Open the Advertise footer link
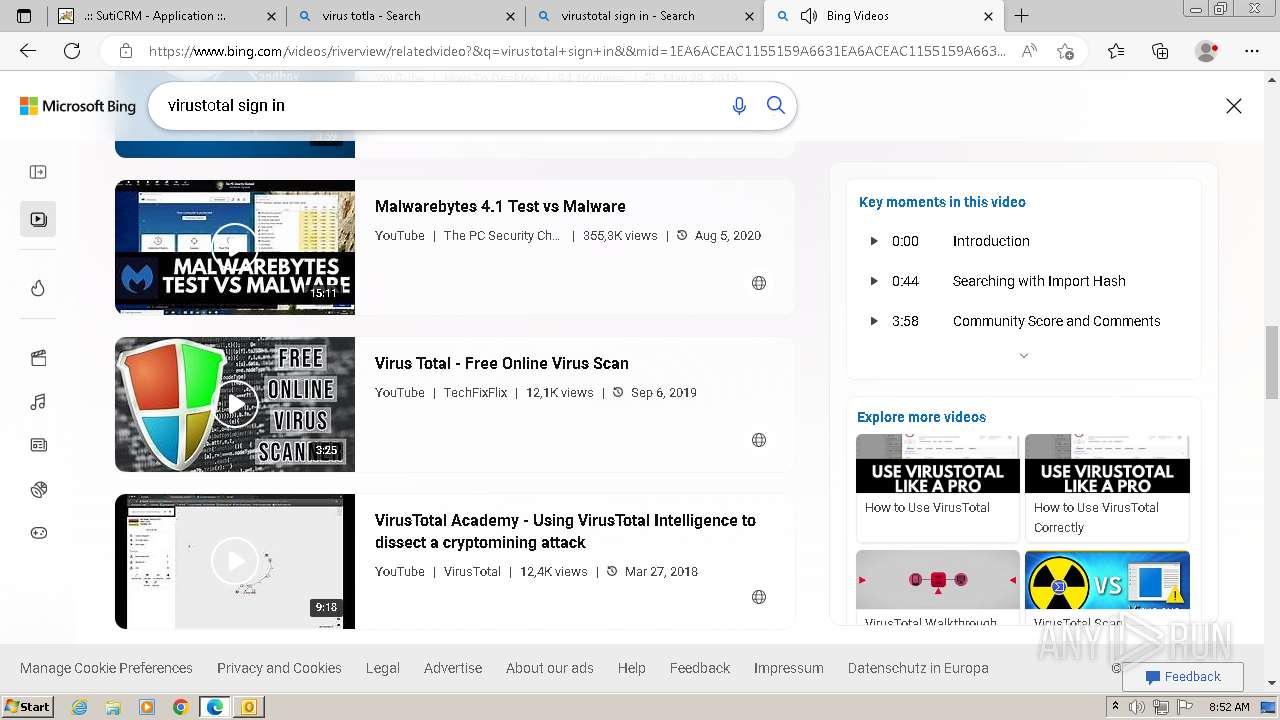 click(x=453, y=668)
